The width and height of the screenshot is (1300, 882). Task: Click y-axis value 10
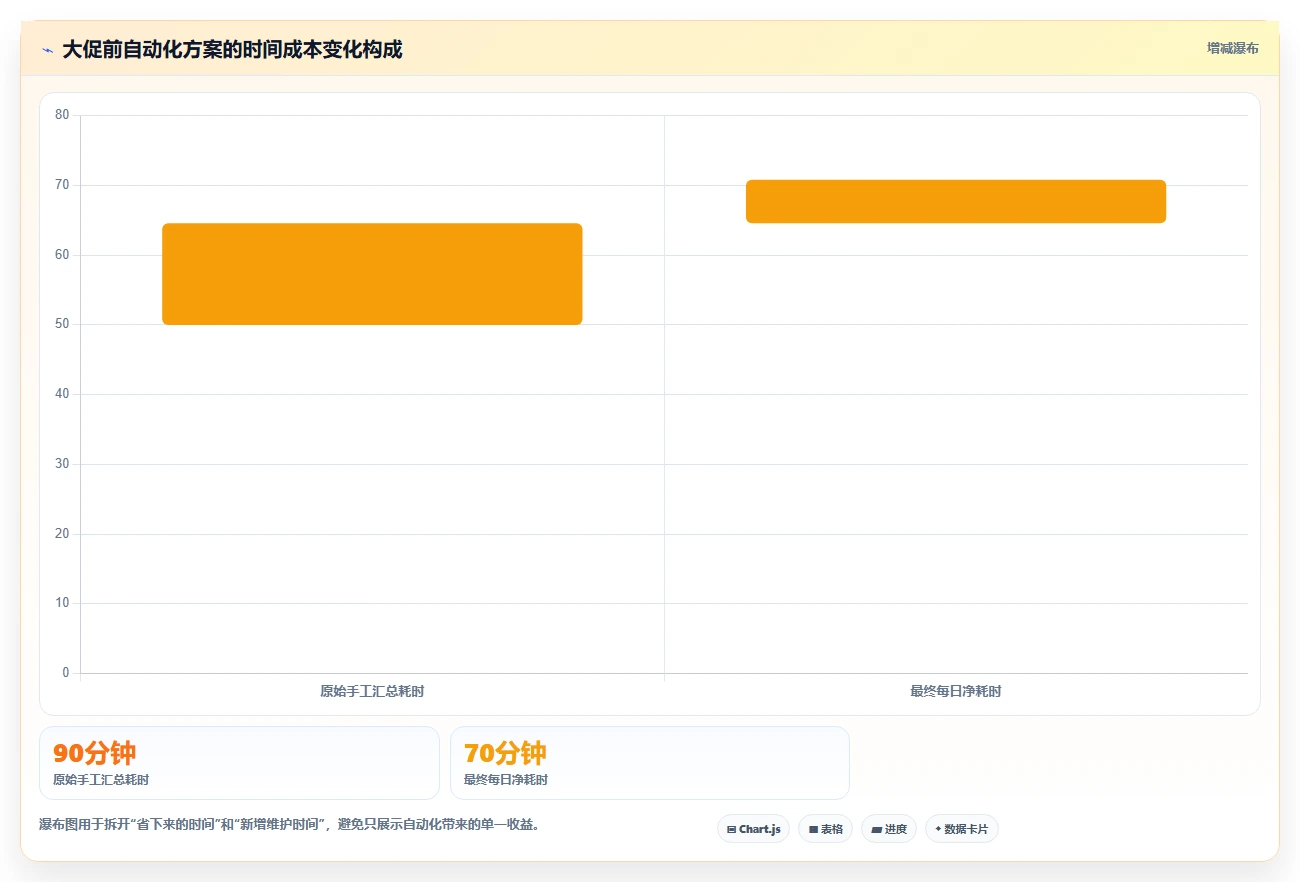[62, 603]
